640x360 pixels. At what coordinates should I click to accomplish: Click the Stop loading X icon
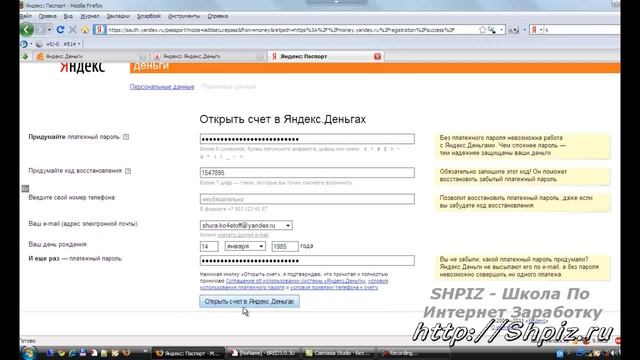click(73, 30)
